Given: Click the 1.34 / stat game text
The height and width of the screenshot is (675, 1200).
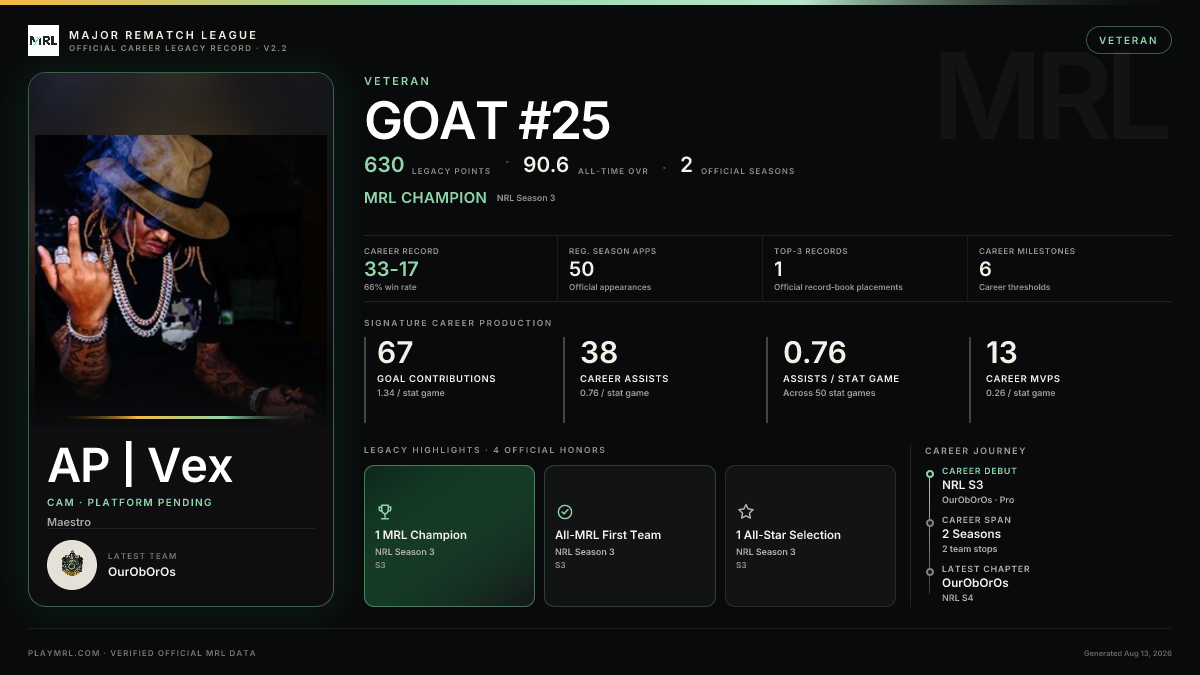Looking at the screenshot, I should (411, 393).
